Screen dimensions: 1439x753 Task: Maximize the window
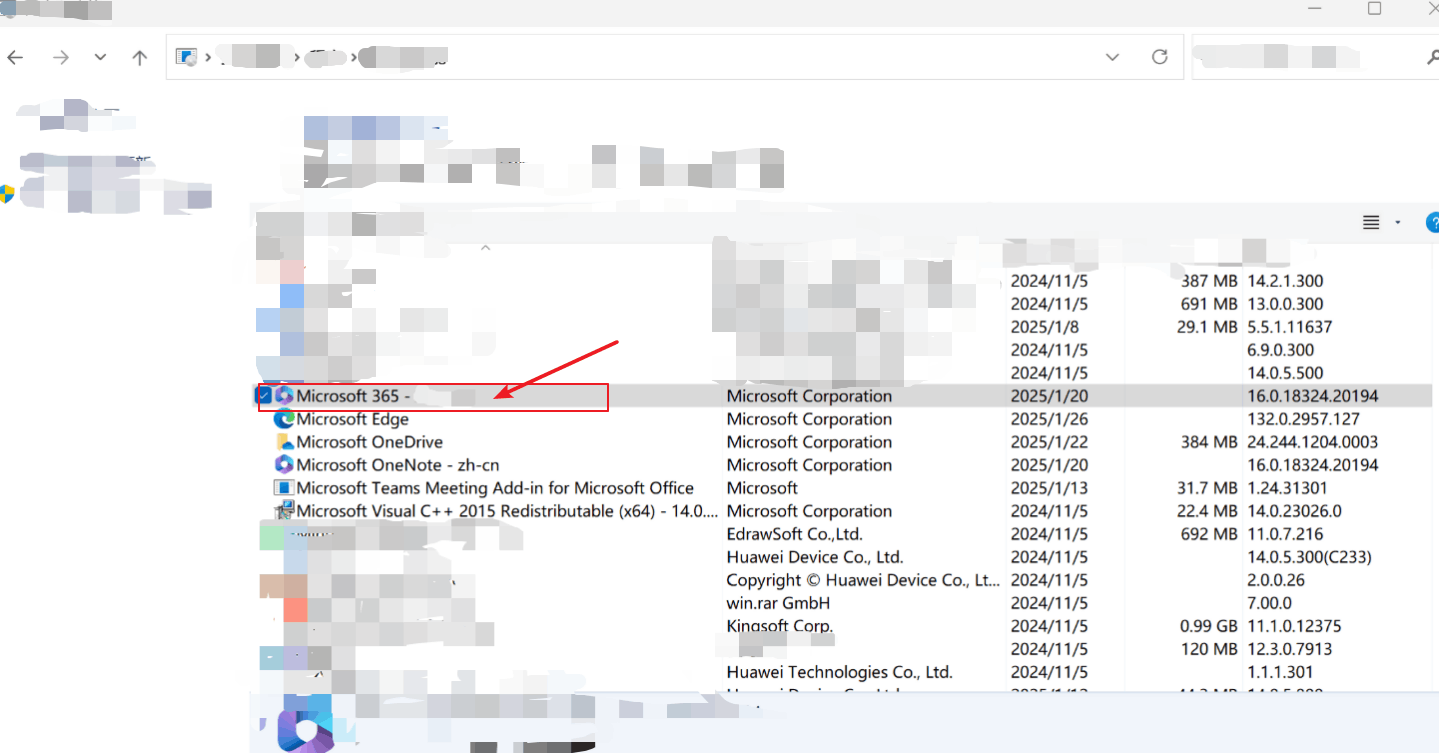tap(1375, 8)
